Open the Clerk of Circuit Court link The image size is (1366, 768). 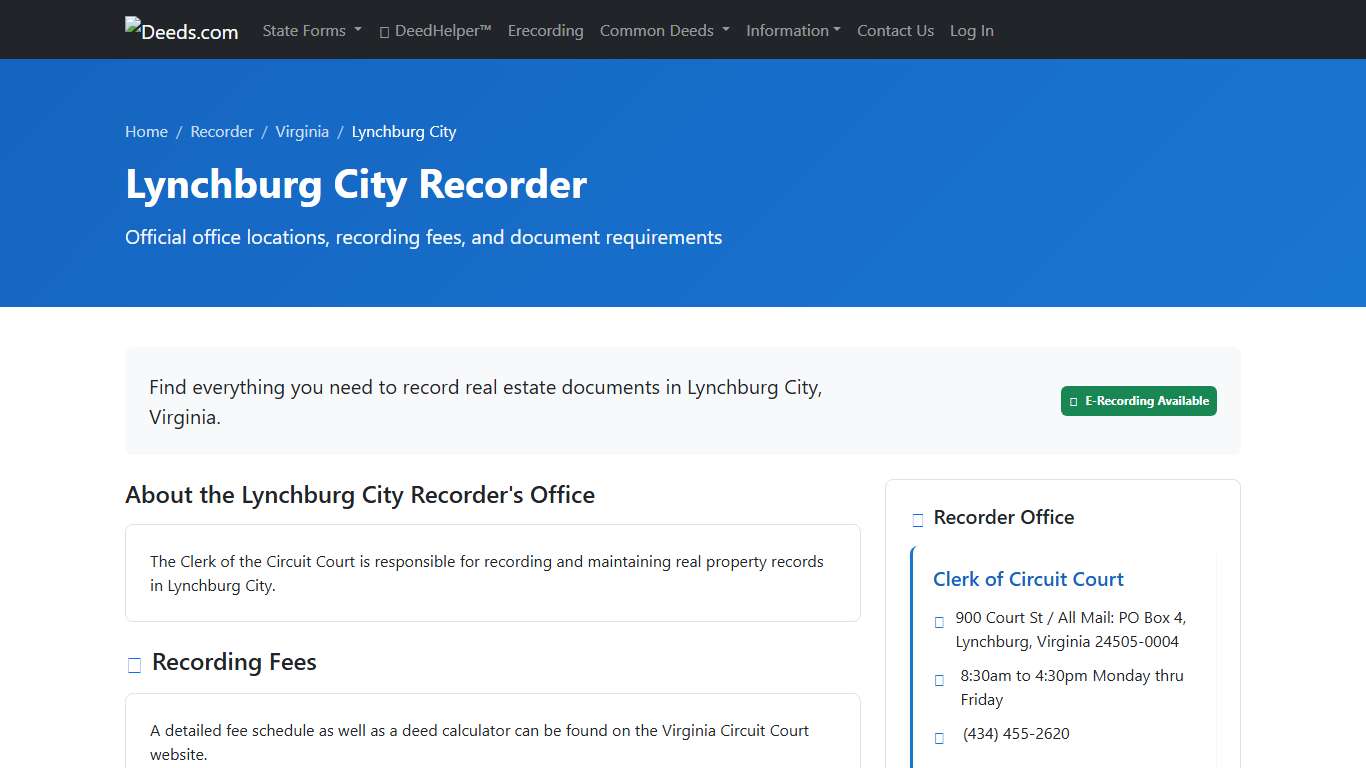tap(1028, 579)
